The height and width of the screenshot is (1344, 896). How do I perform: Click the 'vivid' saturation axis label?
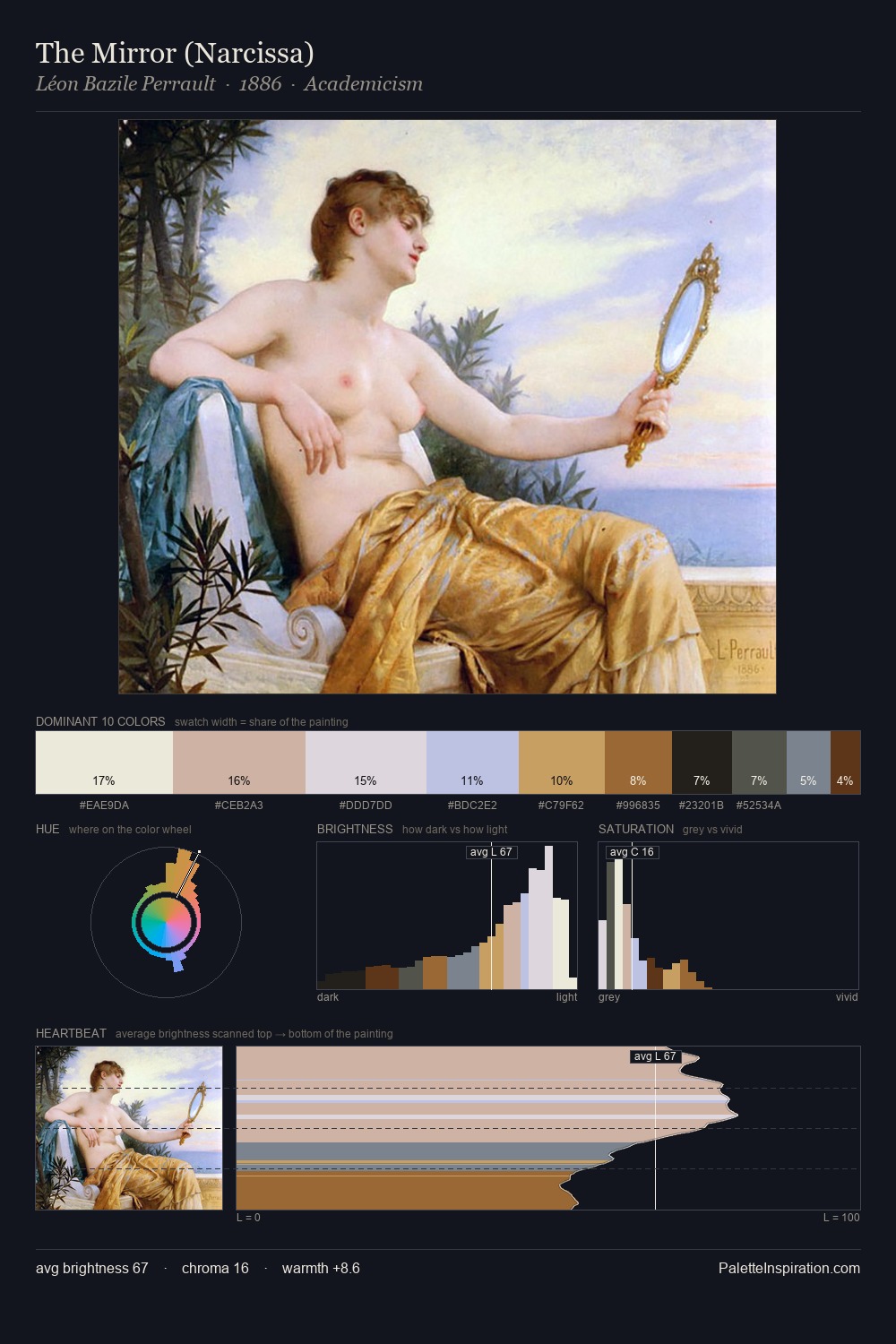(847, 997)
